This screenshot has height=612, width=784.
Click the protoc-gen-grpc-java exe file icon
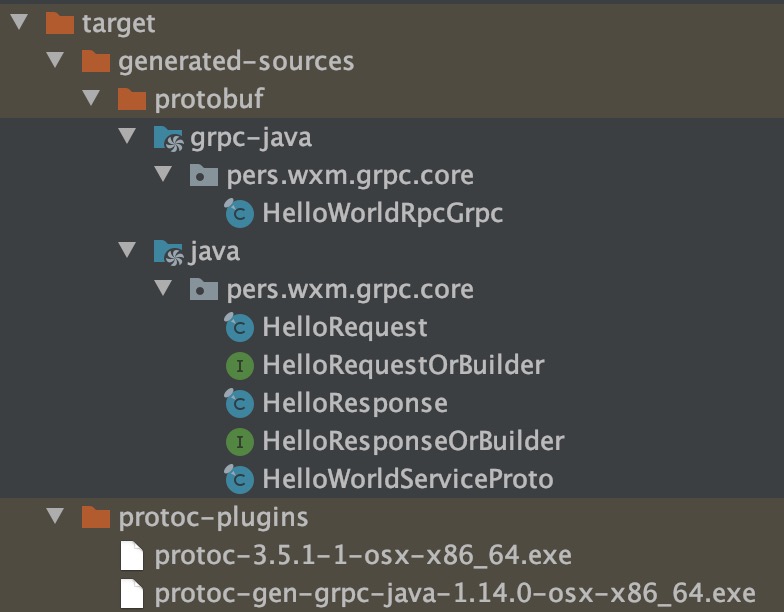[x=132, y=593]
